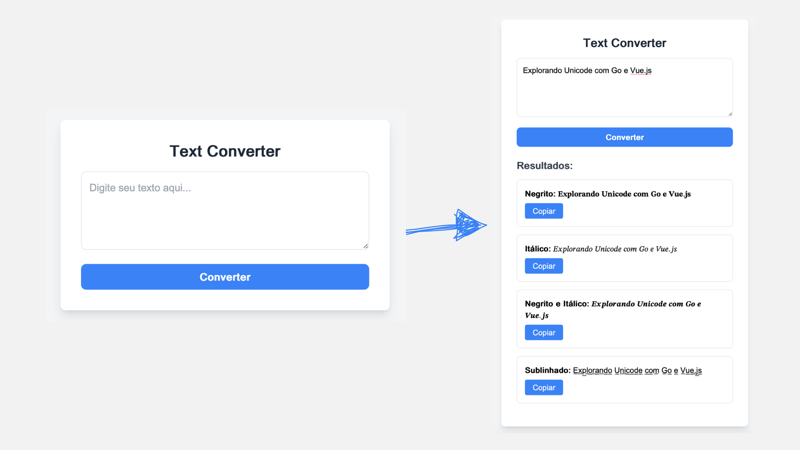Image resolution: width=800 pixels, height=450 pixels.
Task: Copy the Negrito result with its Copiar button
Action: pos(543,211)
